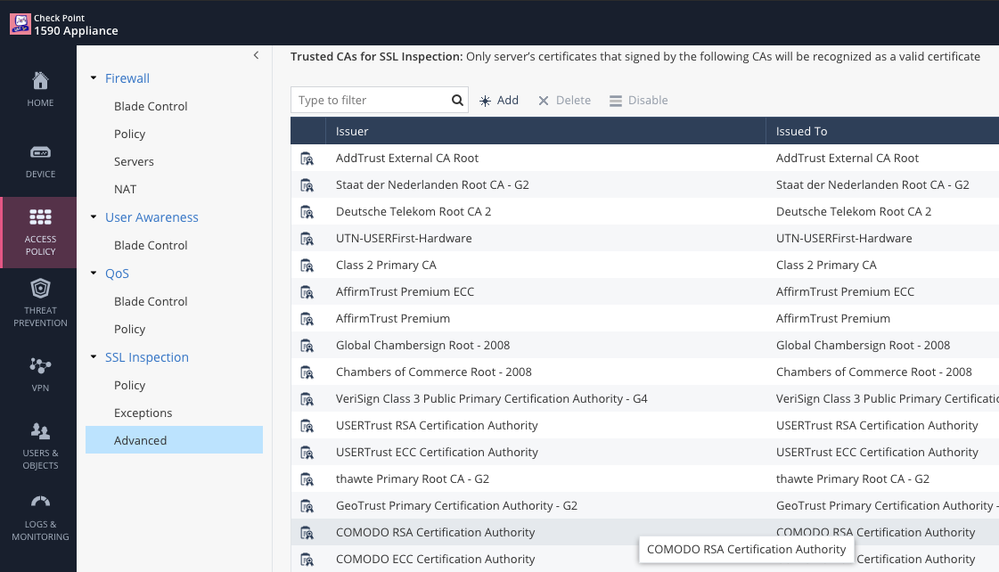This screenshot has height=572, width=999.
Task: Open the Device section
Action: tap(40, 161)
